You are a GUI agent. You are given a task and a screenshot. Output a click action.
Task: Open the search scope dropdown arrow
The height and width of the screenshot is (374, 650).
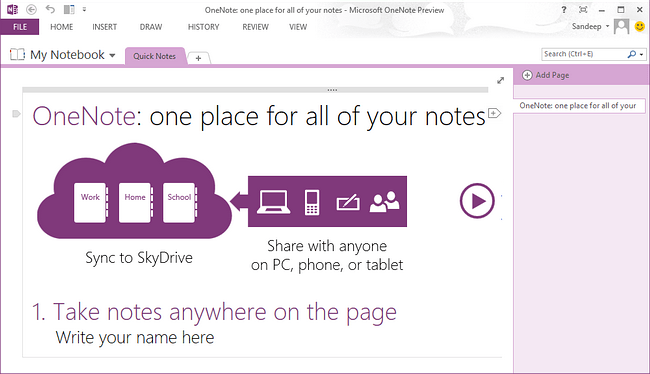[642, 54]
